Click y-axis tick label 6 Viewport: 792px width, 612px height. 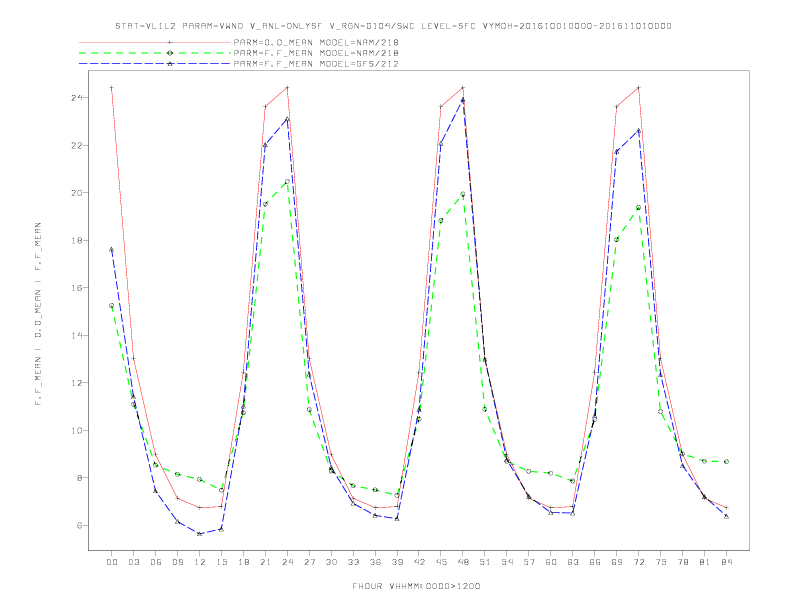coord(80,525)
